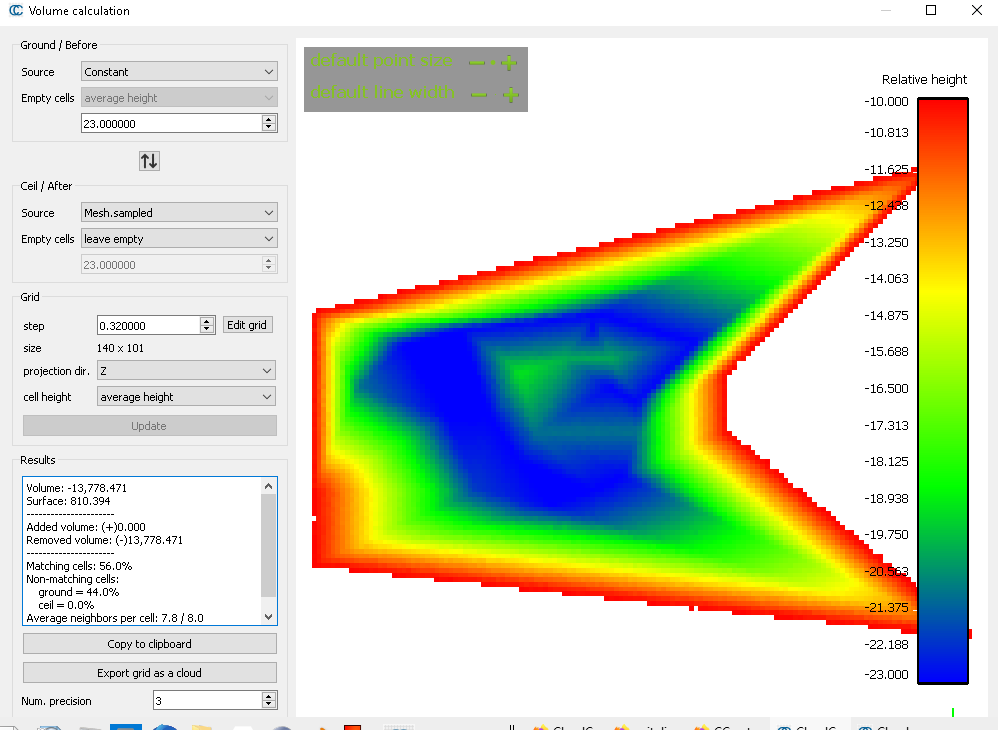
Task: Expand the Ceil empty cells 'leave empty' dropdown
Action: coord(178,239)
